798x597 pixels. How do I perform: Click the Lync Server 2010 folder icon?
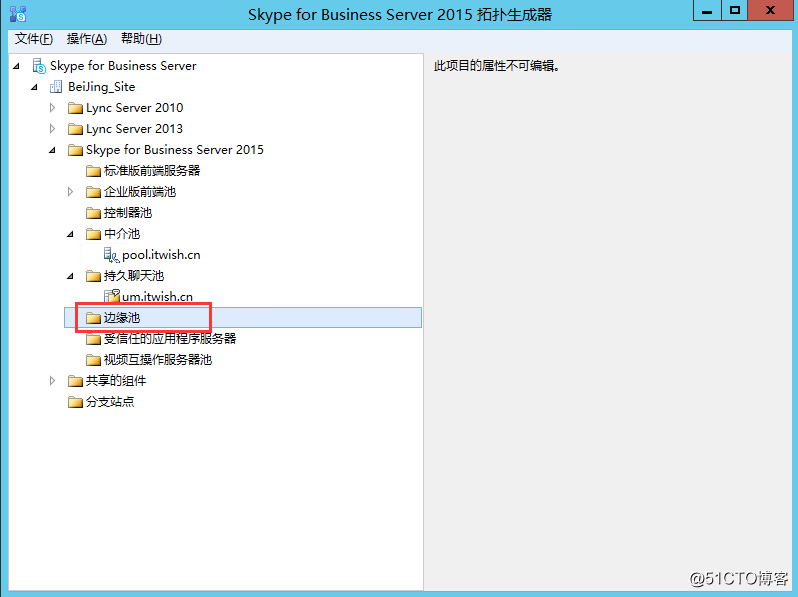(75, 108)
